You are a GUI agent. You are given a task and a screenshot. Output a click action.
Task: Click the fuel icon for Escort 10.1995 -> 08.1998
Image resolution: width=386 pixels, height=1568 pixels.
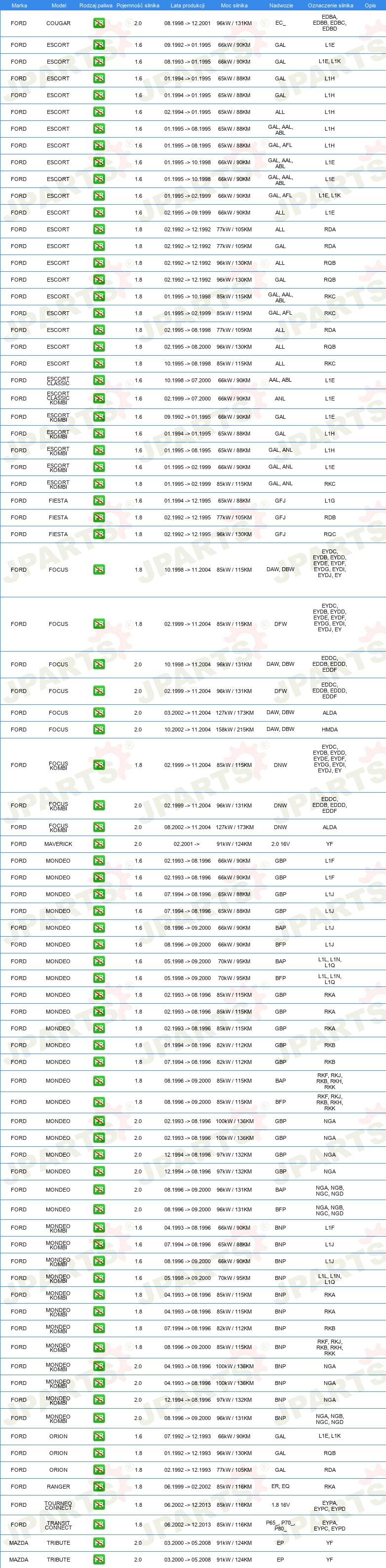click(99, 364)
